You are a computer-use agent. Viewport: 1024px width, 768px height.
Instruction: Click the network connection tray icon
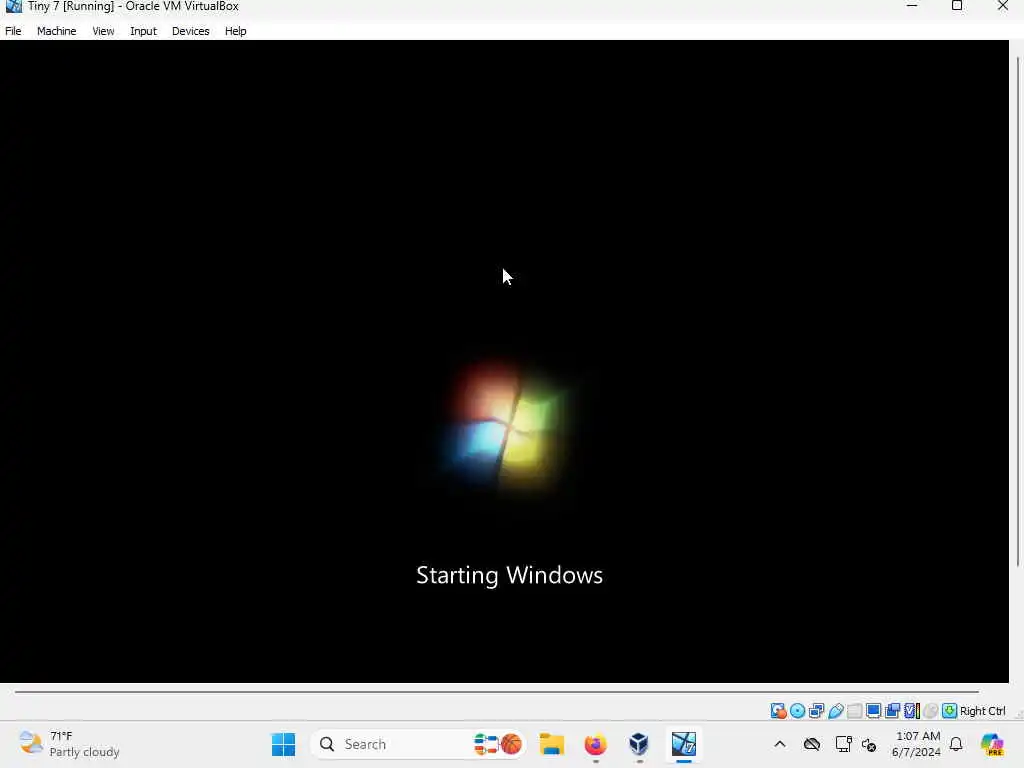point(843,744)
